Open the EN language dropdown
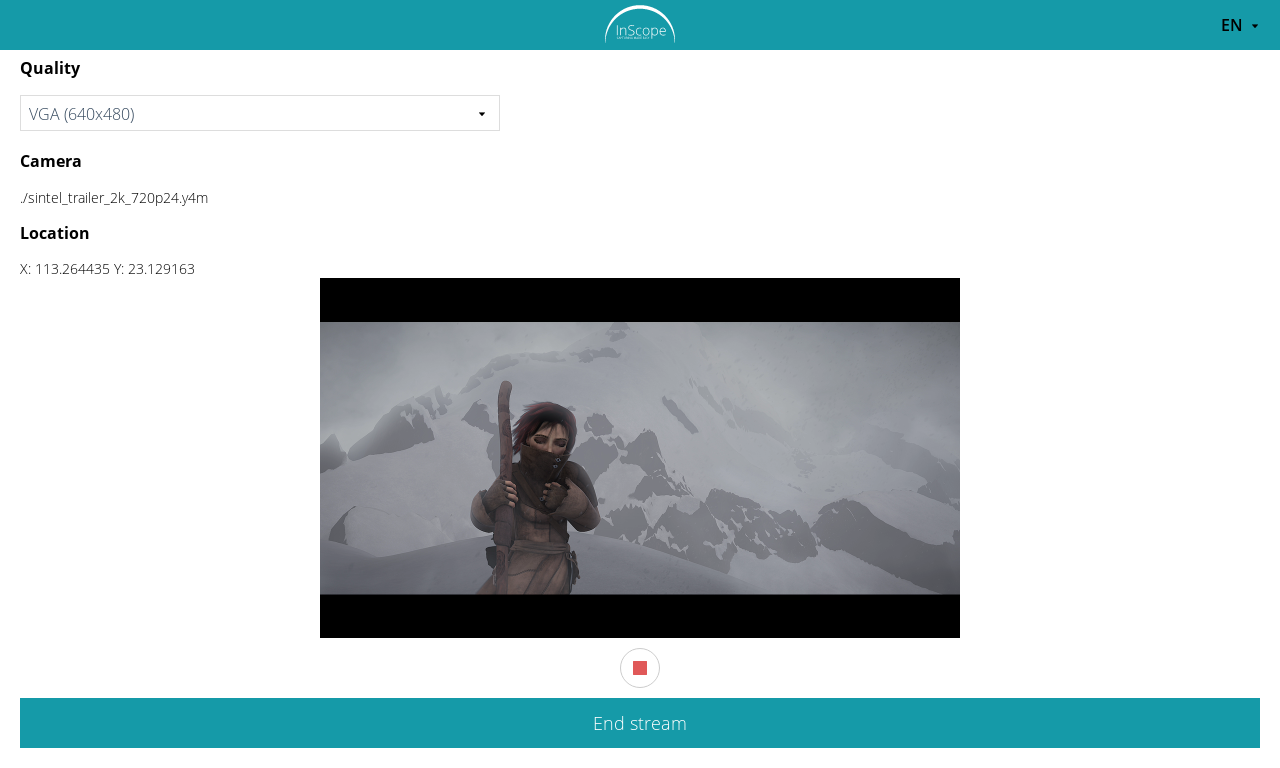This screenshot has width=1280, height=768. tap(1240, 25)
